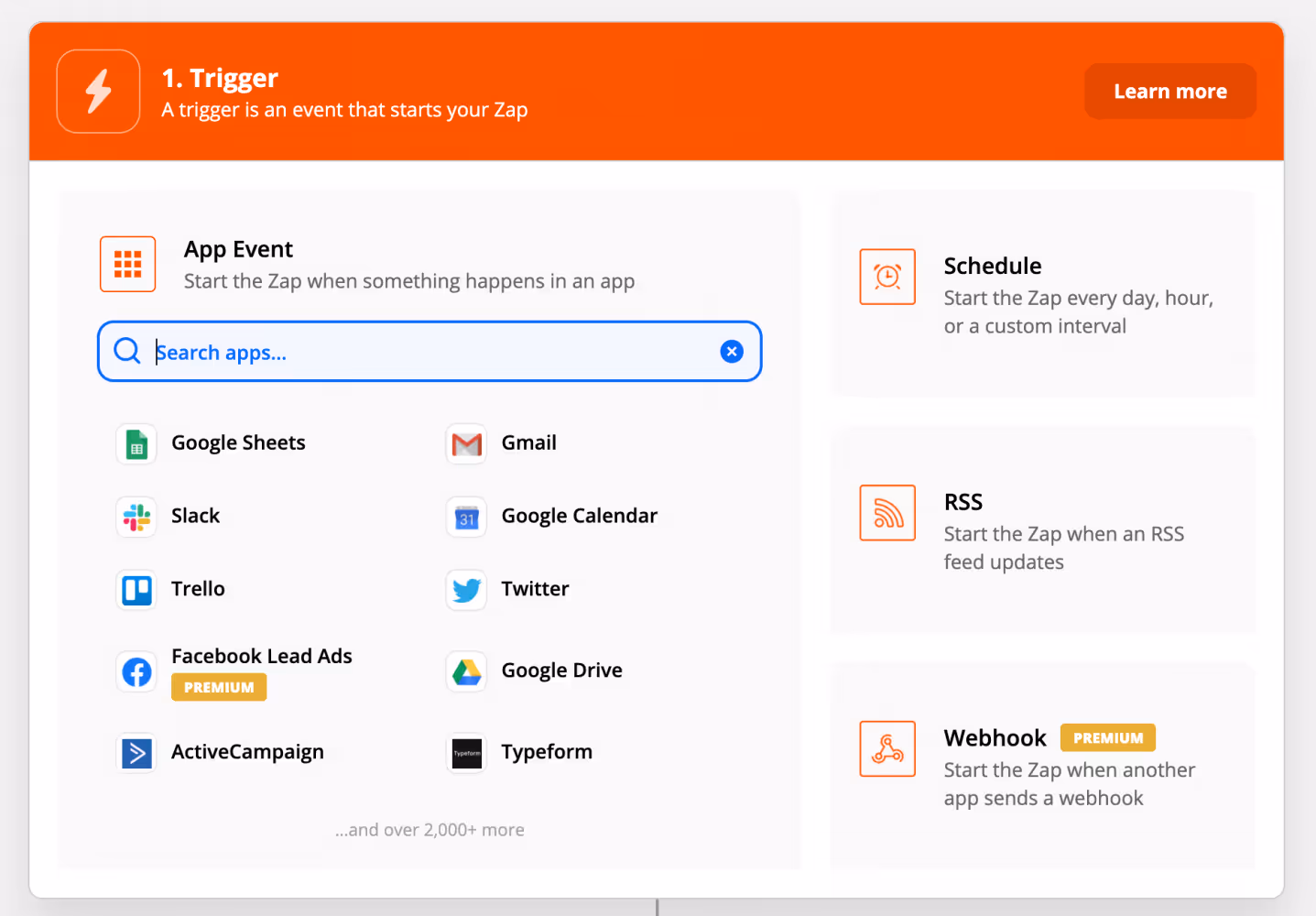Click the Facebook logo icon

coord(136,671)
